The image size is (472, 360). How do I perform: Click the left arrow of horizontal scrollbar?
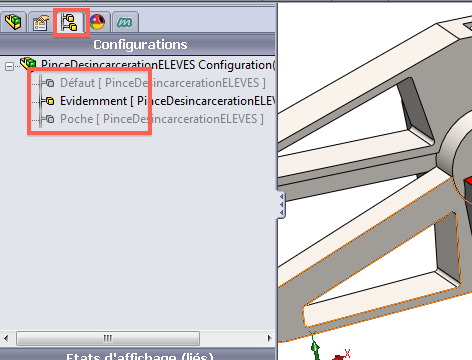point(6,338)
